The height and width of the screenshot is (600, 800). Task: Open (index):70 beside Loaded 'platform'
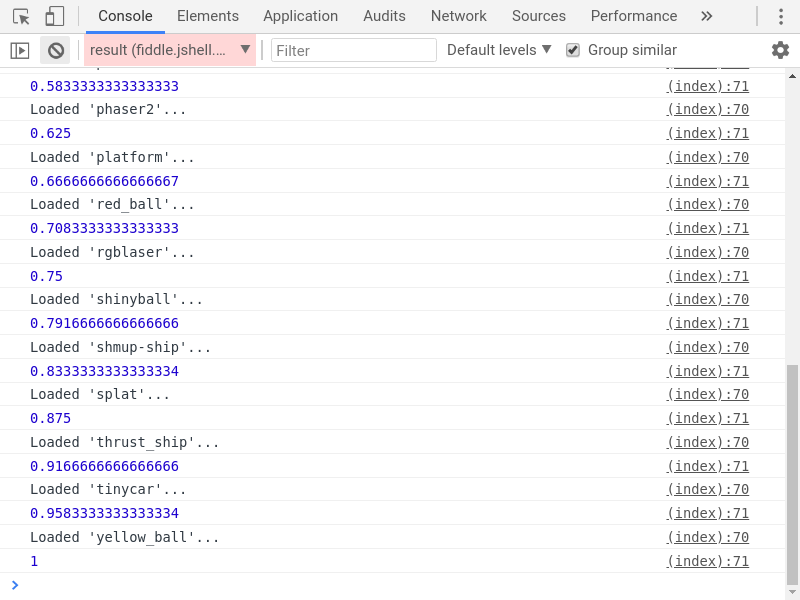coord(709,157)
